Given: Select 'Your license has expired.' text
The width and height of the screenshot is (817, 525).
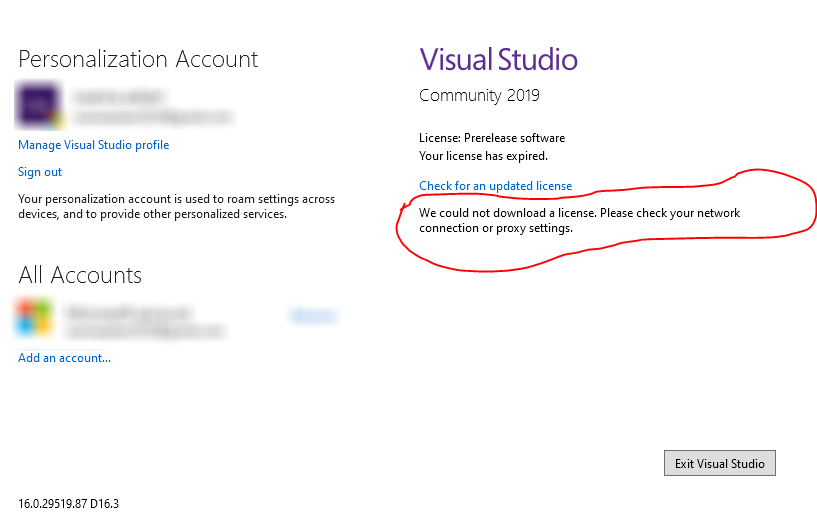Looking at the screenshot, I should pos(484,156).
